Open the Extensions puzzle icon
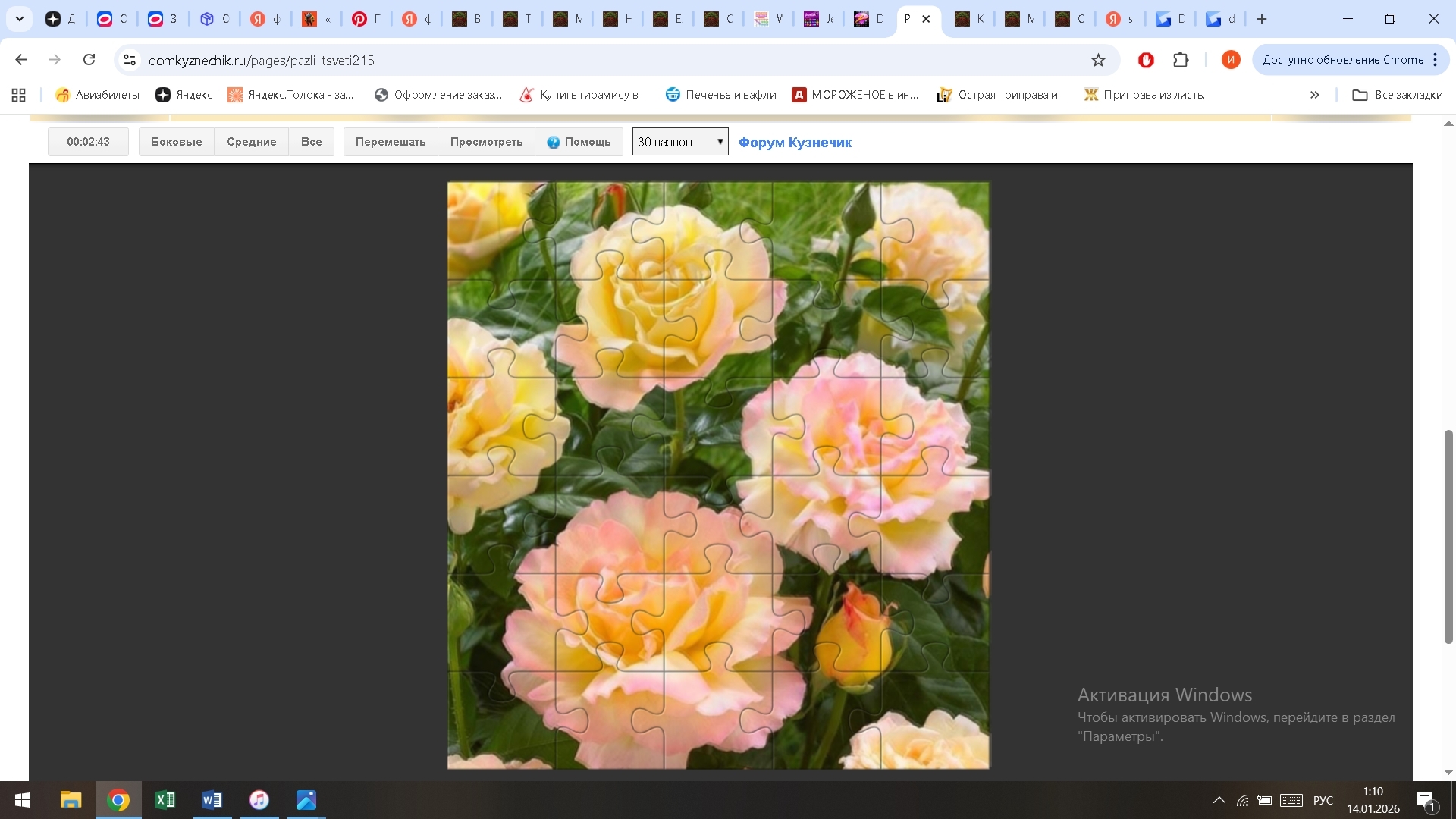The image size is (1456, 819). click(x=1181, y=60)
